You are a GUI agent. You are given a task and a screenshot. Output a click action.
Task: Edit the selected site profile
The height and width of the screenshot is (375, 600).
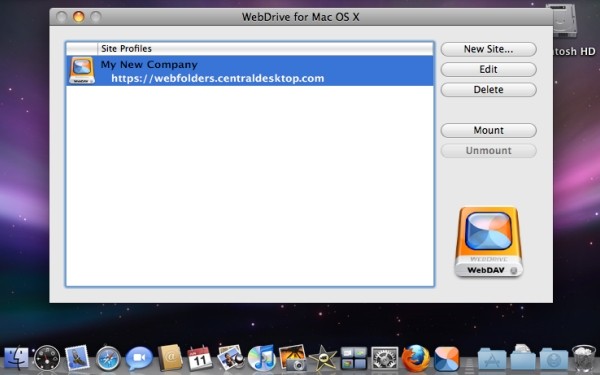coord(489,69)
